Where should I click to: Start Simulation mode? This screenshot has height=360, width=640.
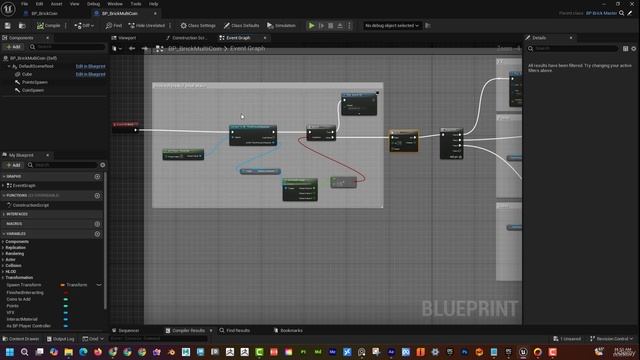tap(281, 26)
